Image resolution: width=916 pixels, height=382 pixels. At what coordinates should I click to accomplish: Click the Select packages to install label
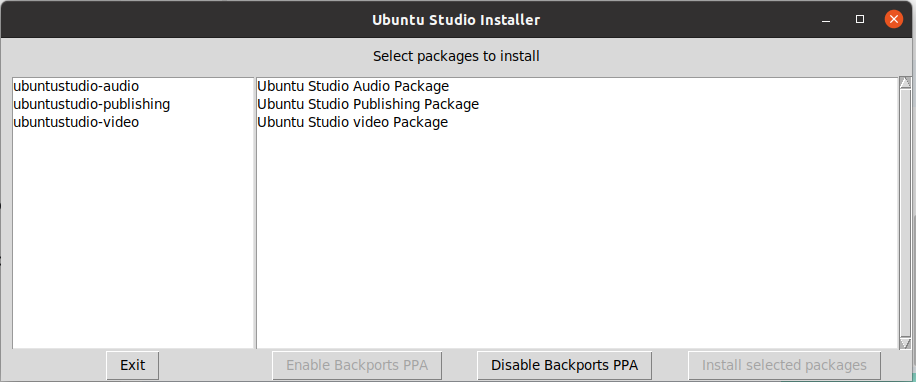click(456, 57)
